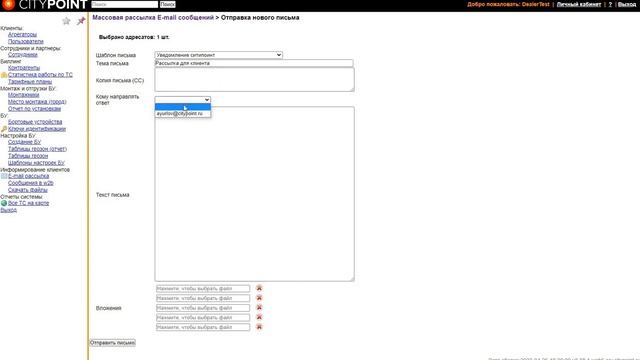Viewport: 640px width, 360px height.
Task: Remove the second attachment with red X
Action: [259, 298]
